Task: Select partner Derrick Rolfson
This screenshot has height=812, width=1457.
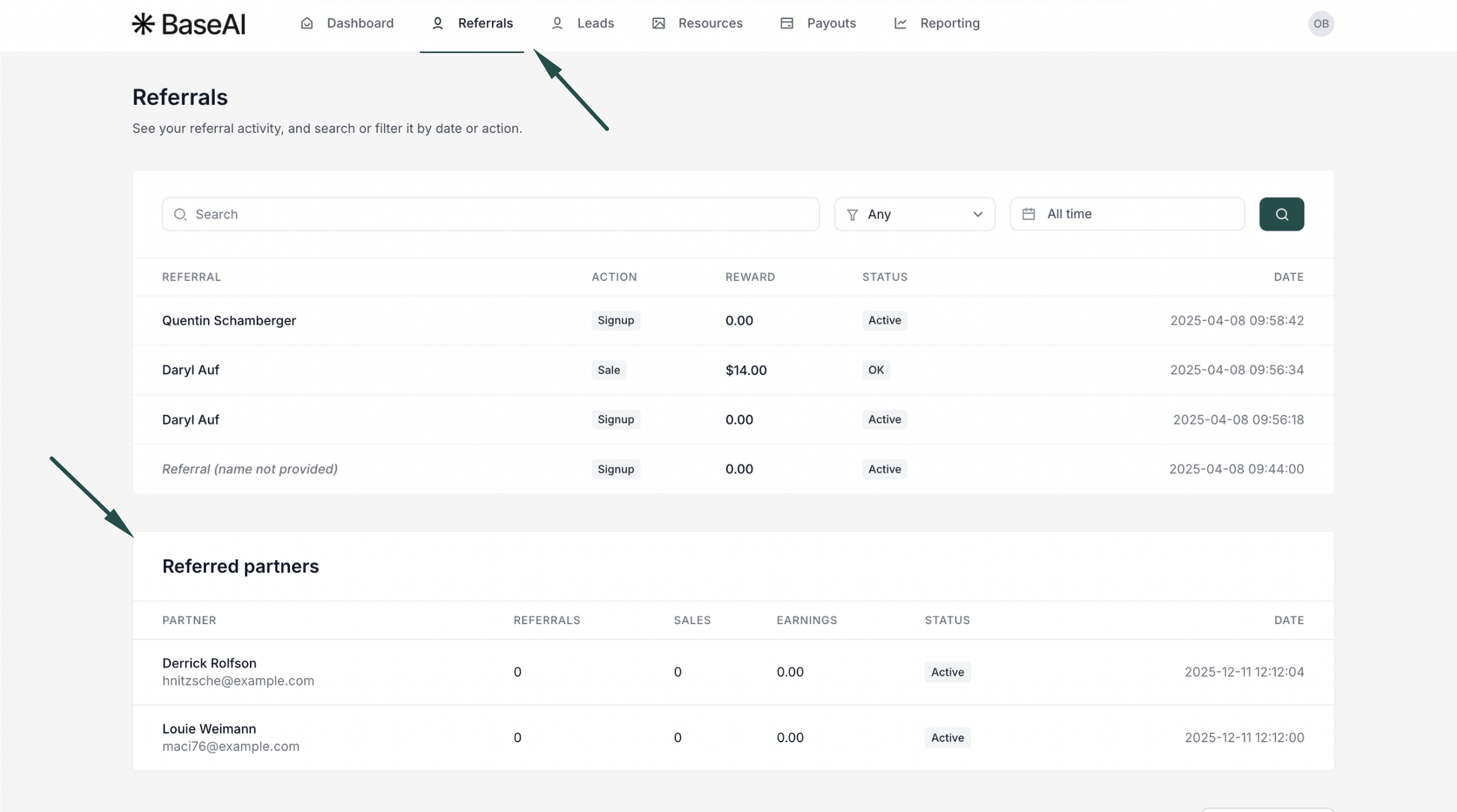Action: [209, 663]
